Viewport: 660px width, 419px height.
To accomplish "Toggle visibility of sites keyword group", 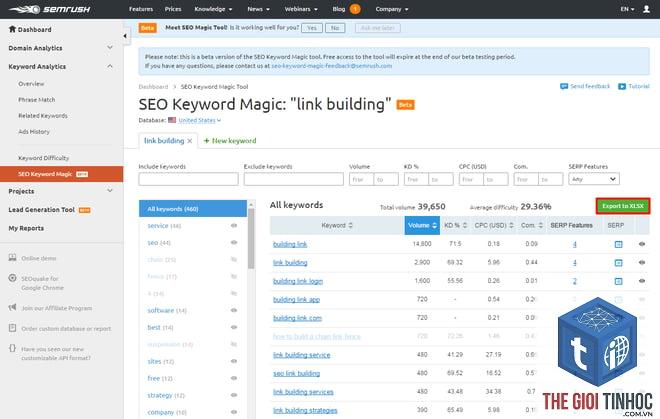I will point(234,361).
